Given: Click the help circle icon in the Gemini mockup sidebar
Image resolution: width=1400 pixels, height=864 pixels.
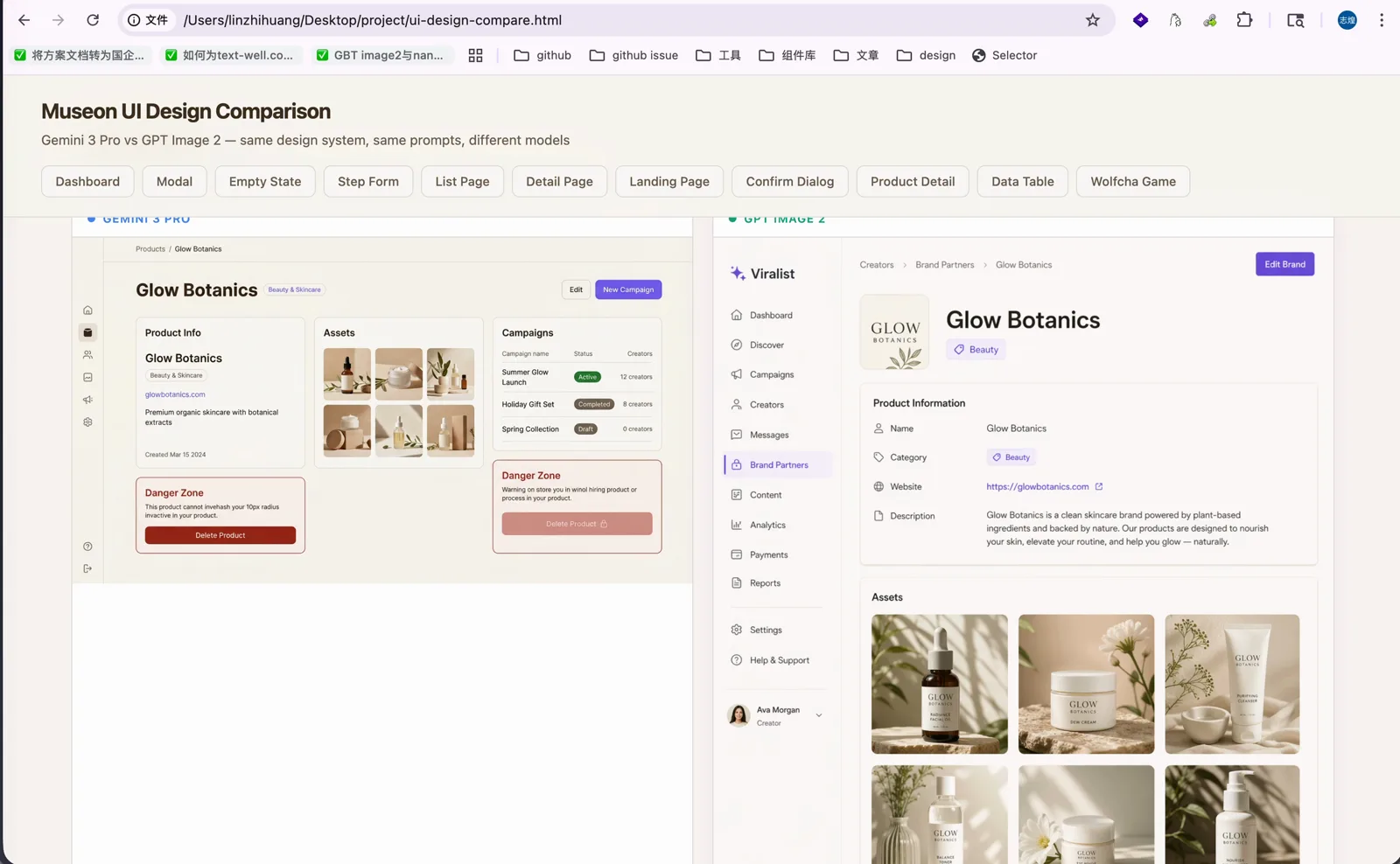Looking at the screenshot, I should click(87, 547).
